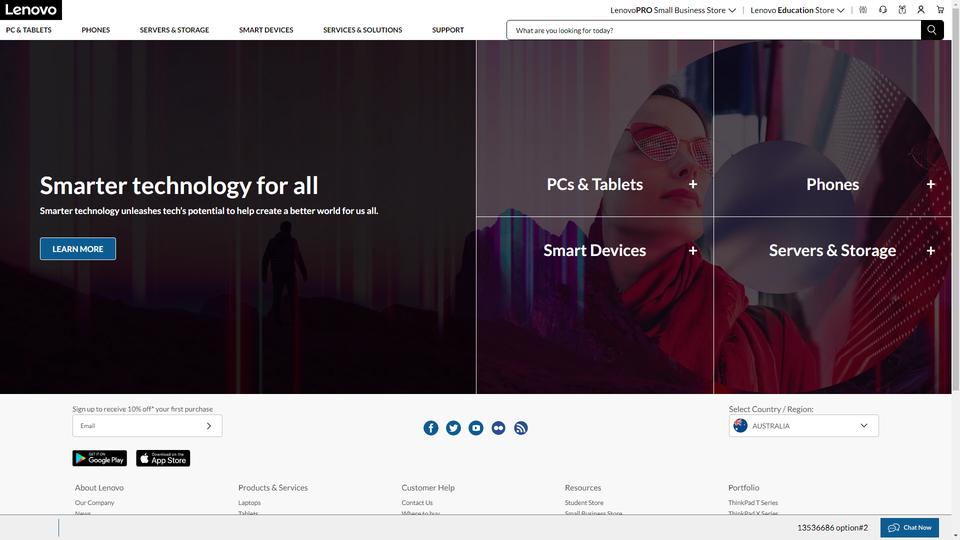Open Phones nav menu
The width and height of the screenshot is (960, 540).
click(96, 30)
